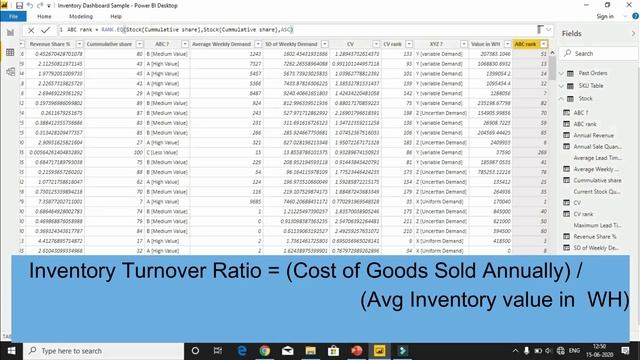Select the Value in WH column header
640x360 pixels.
(x=485, y=44)
